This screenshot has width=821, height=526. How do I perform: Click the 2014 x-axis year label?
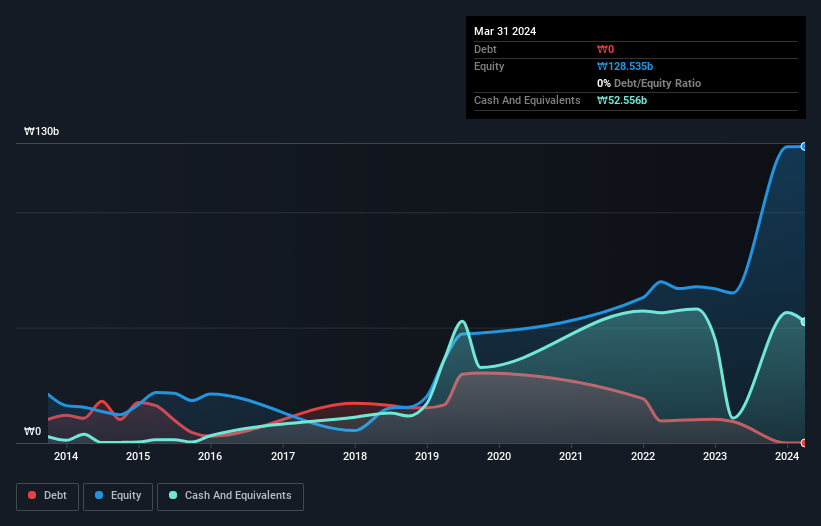(66, 456)
